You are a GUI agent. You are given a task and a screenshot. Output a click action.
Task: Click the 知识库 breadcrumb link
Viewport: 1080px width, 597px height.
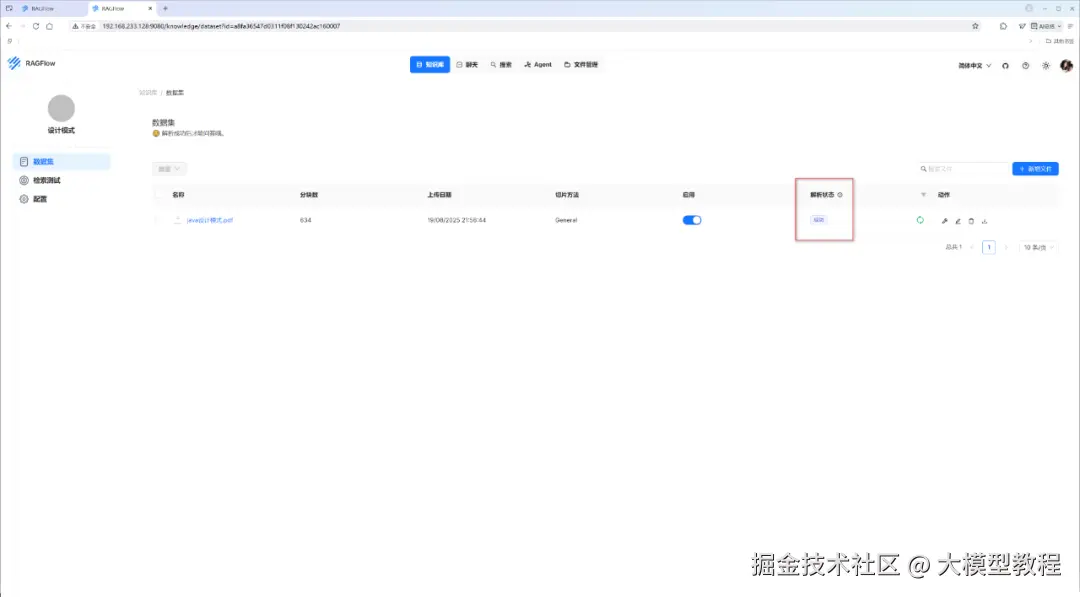click(x=148, y=92)
